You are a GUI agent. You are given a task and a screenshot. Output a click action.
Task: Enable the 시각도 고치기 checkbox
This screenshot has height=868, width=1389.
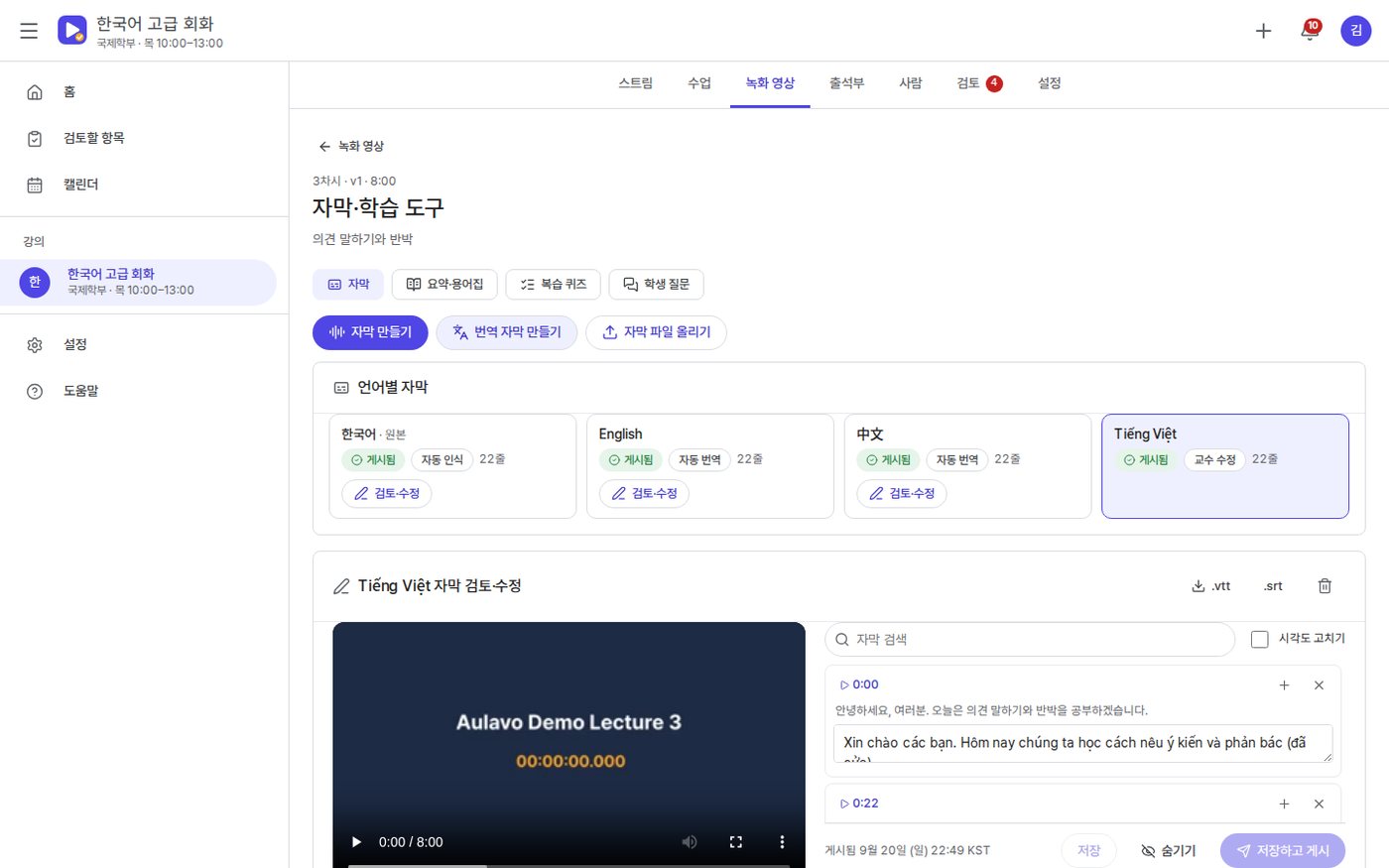click(1260, 640)
